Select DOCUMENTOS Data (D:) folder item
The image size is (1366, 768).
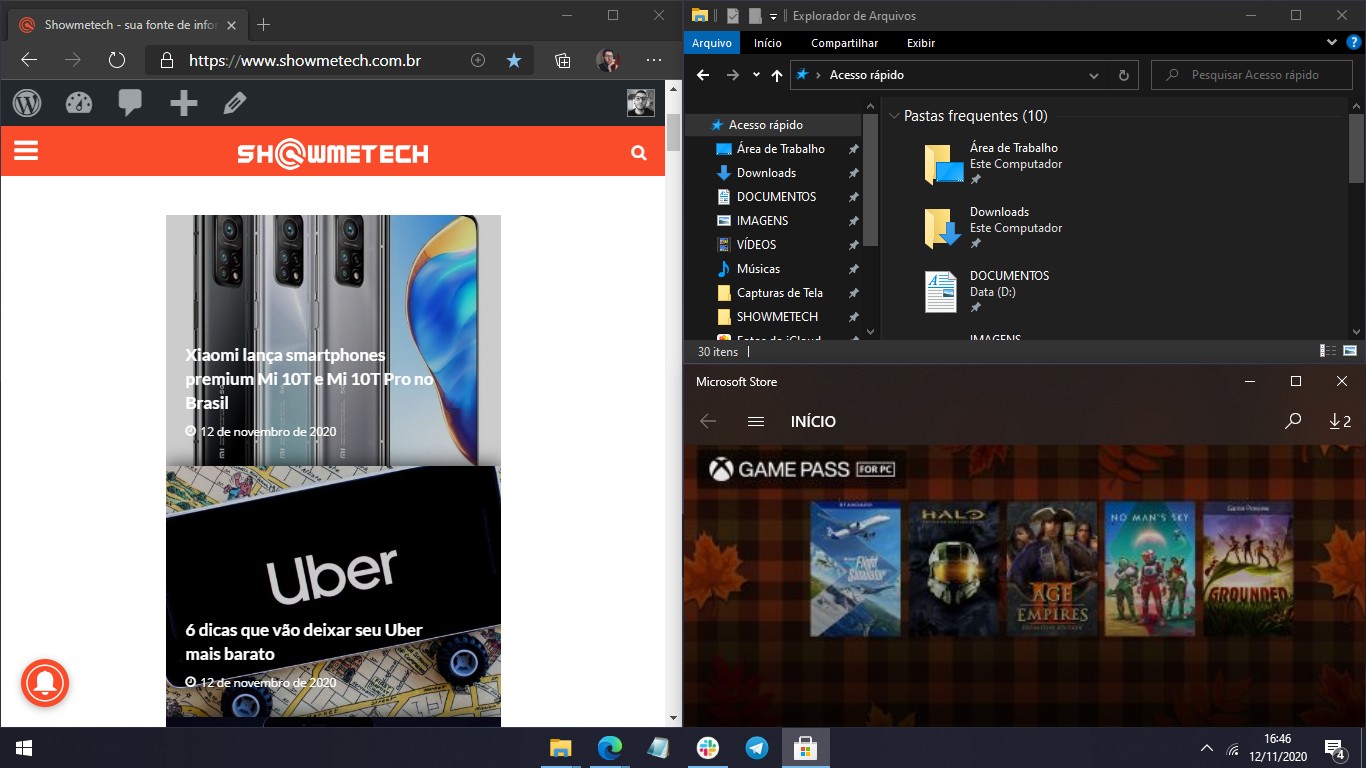point(987,292)
